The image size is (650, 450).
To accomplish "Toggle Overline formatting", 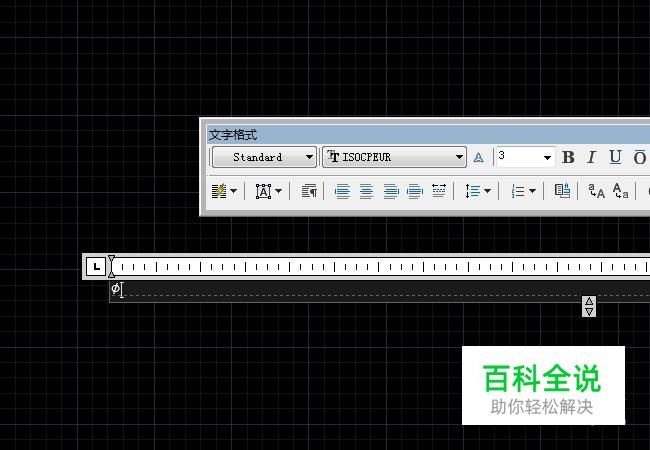I will [640, 157].
